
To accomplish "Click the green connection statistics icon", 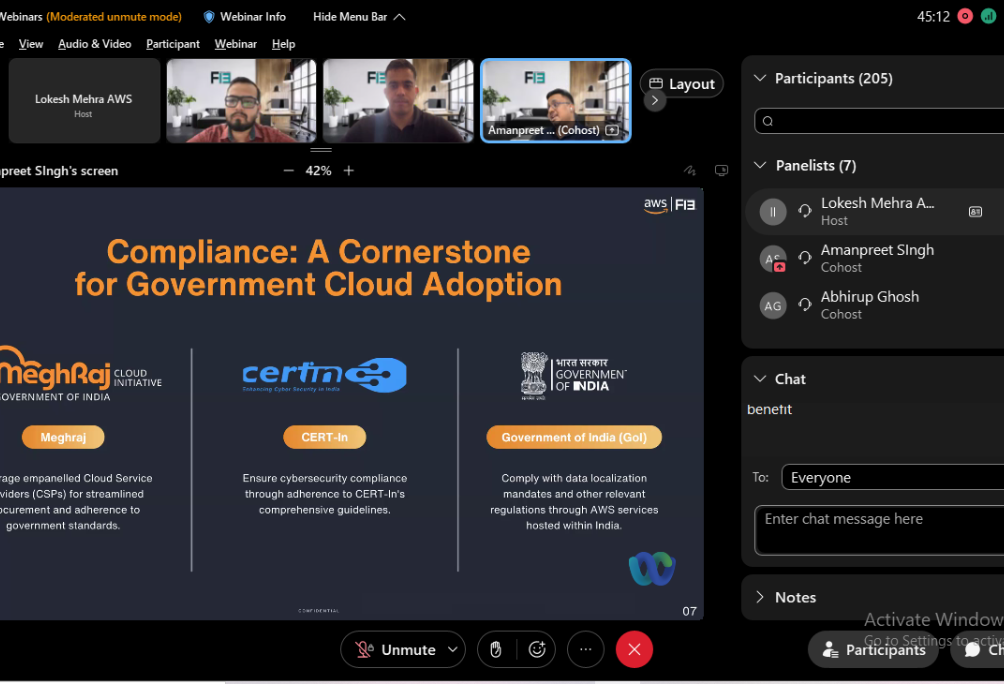I will 988,16.
